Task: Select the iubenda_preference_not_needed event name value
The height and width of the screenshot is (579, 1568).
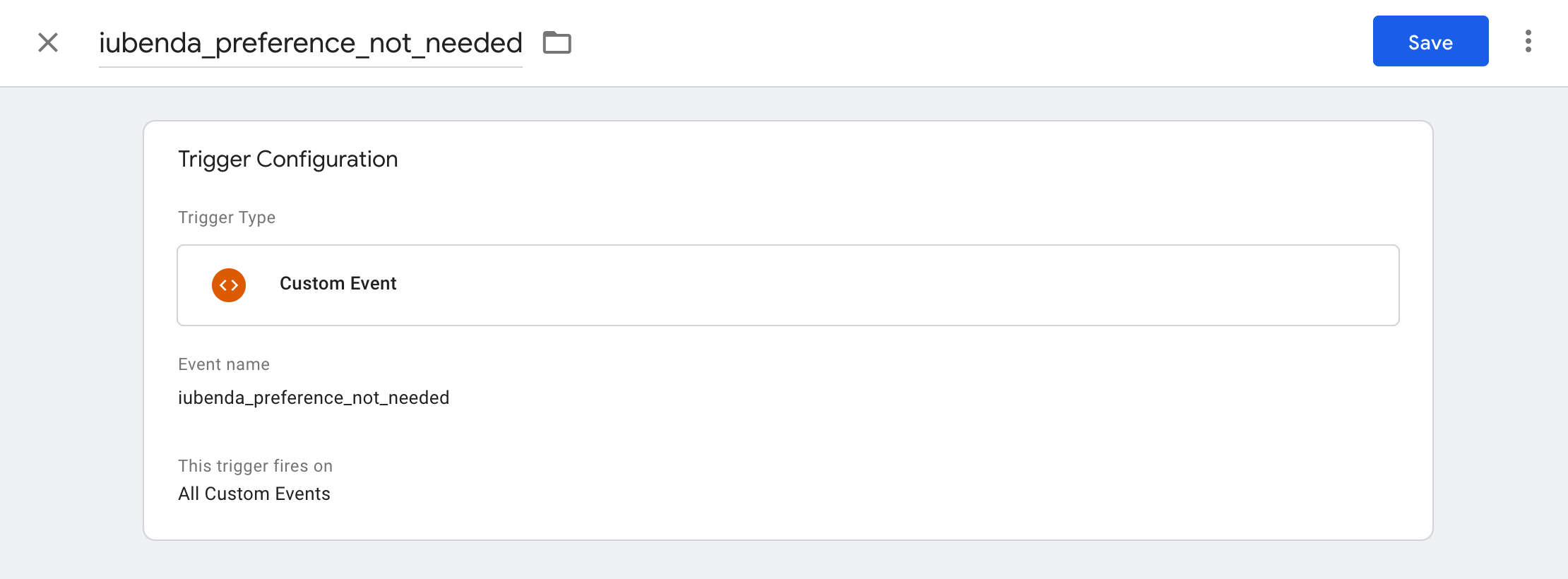Action: [x=313, y=398]
